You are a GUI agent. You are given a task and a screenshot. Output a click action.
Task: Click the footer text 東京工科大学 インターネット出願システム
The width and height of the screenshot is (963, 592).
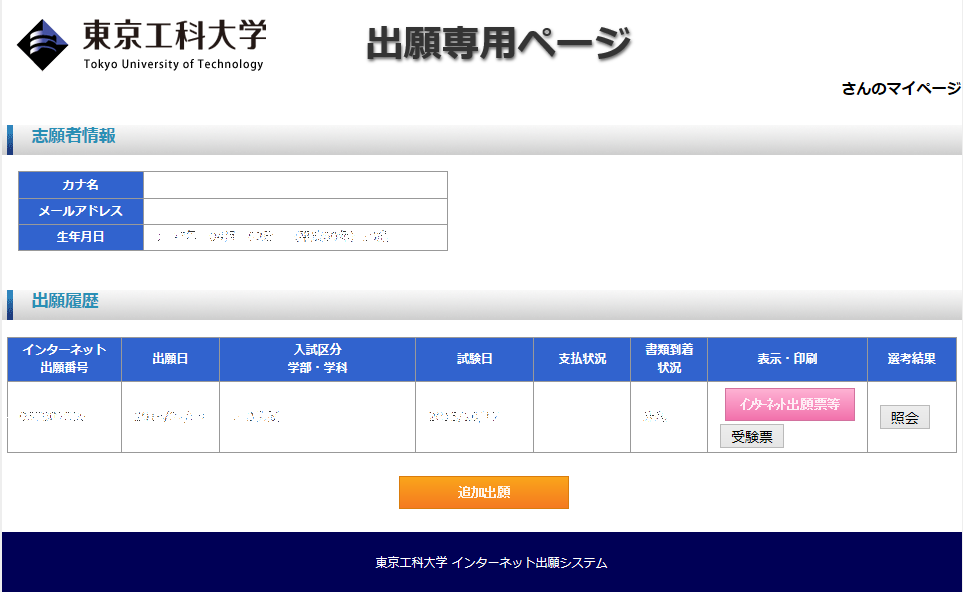tap(491, 563)
